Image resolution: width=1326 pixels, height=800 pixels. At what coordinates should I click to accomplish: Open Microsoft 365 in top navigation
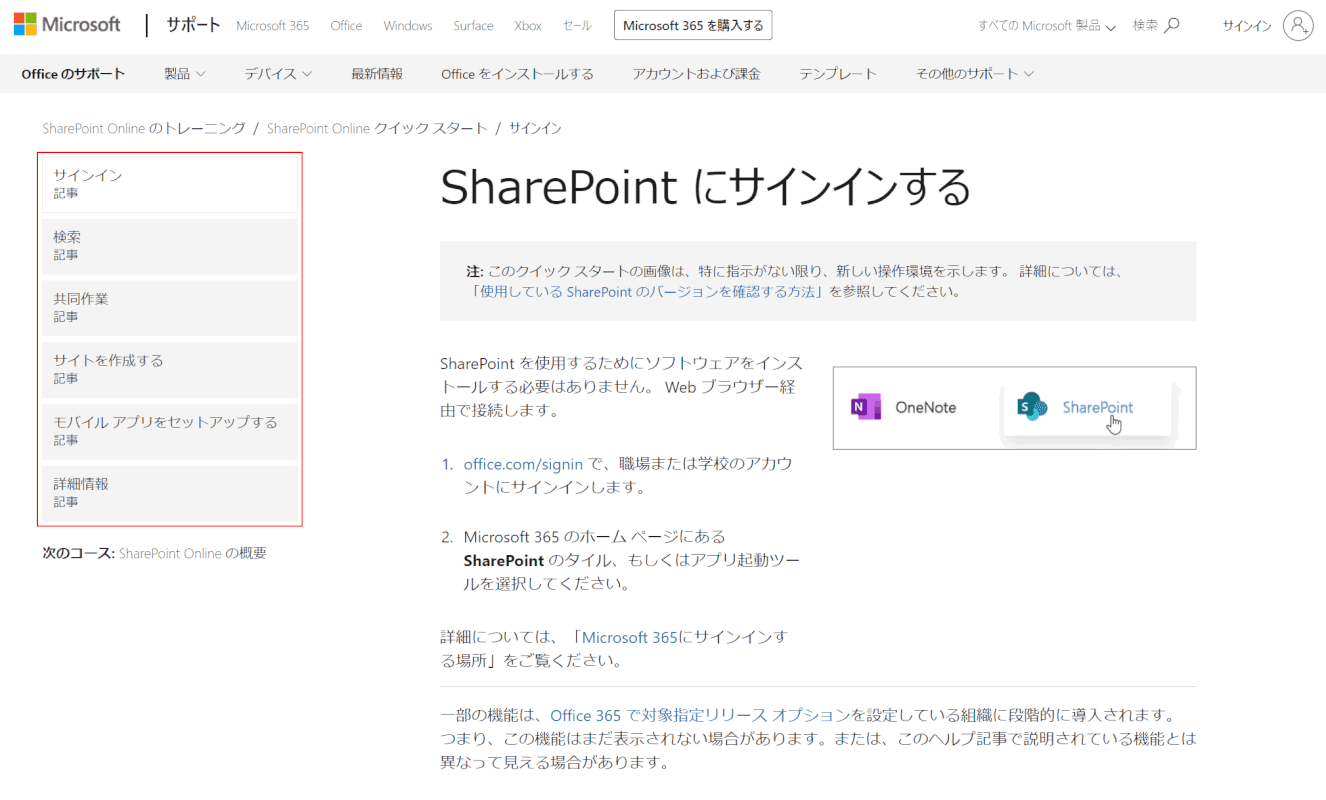click(x=273, y=26)
